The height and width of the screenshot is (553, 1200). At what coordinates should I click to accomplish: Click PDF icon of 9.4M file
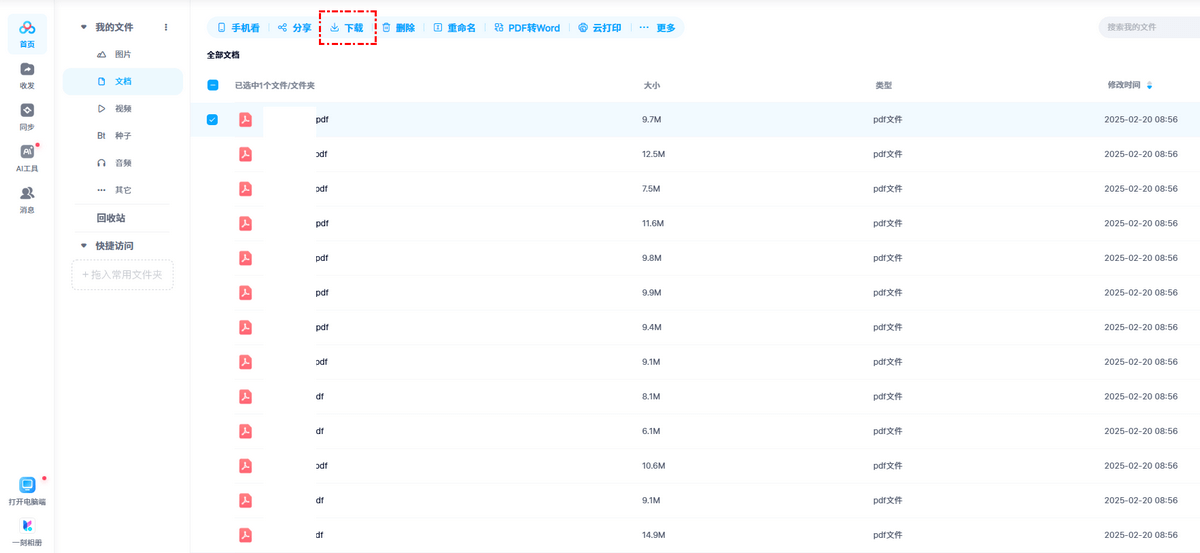[x=245, y=327]
